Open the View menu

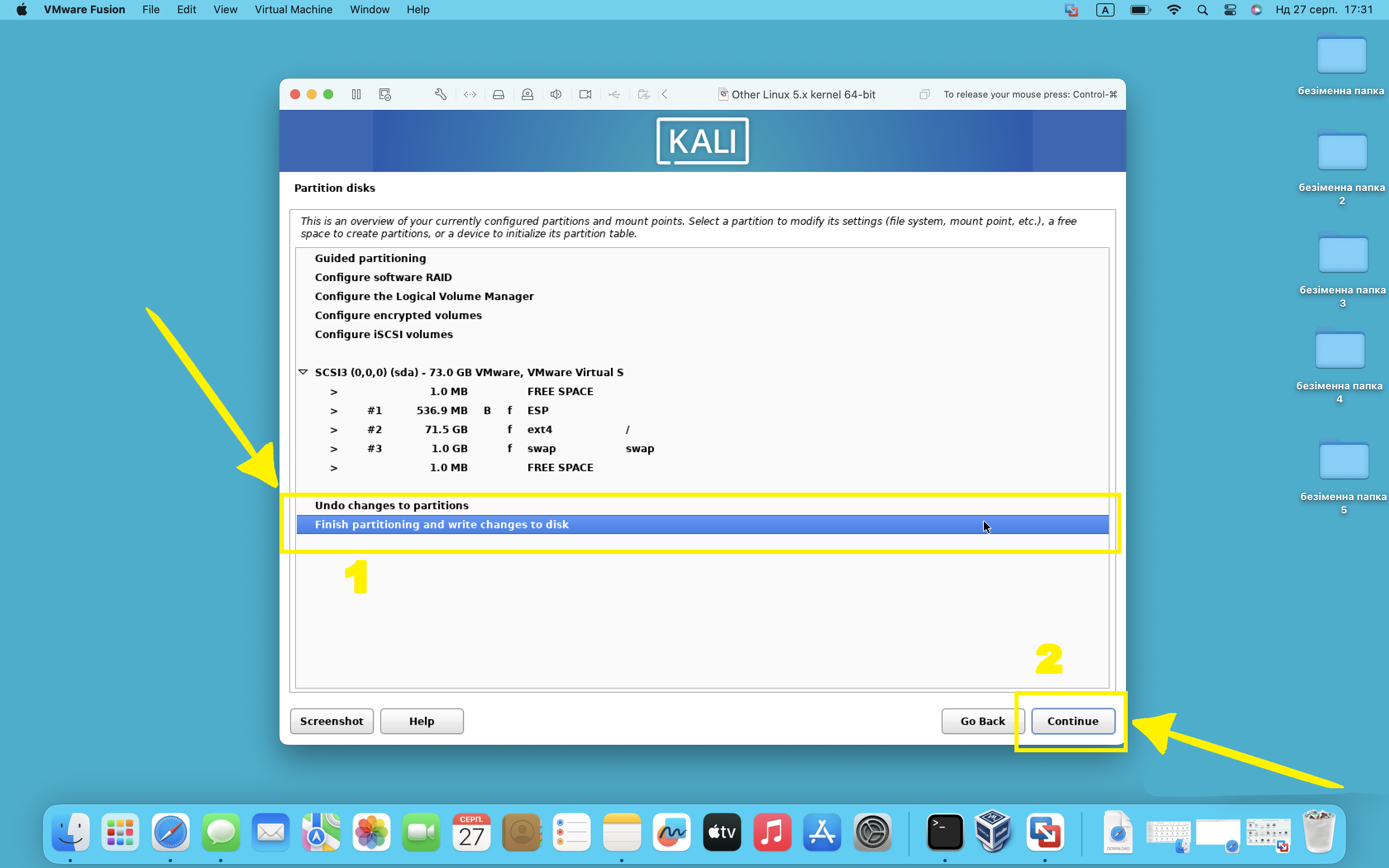(225, 10)
